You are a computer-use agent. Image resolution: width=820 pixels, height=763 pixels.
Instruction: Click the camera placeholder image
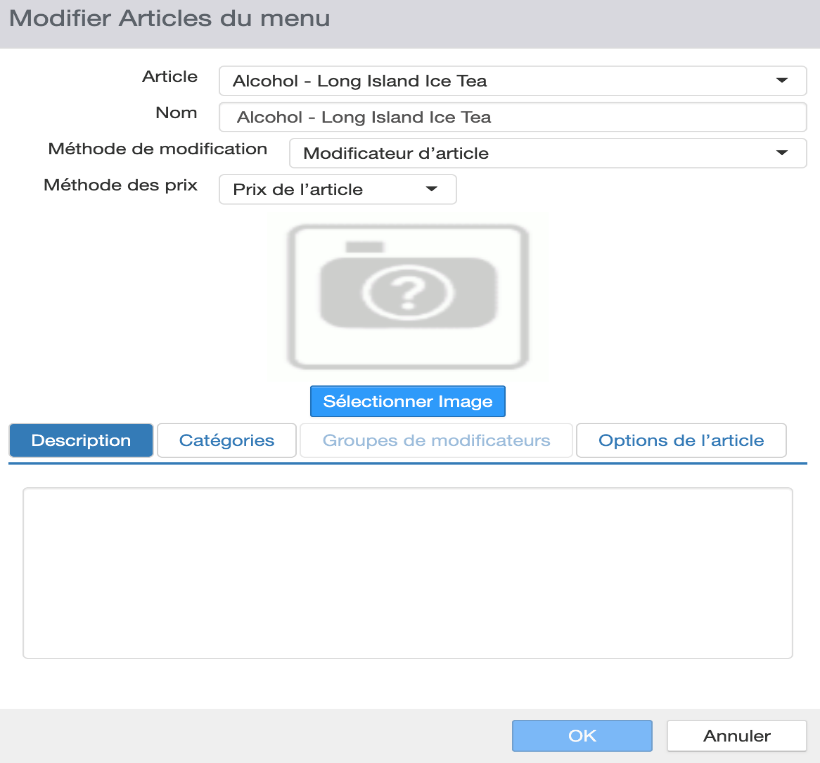[408, 297]
